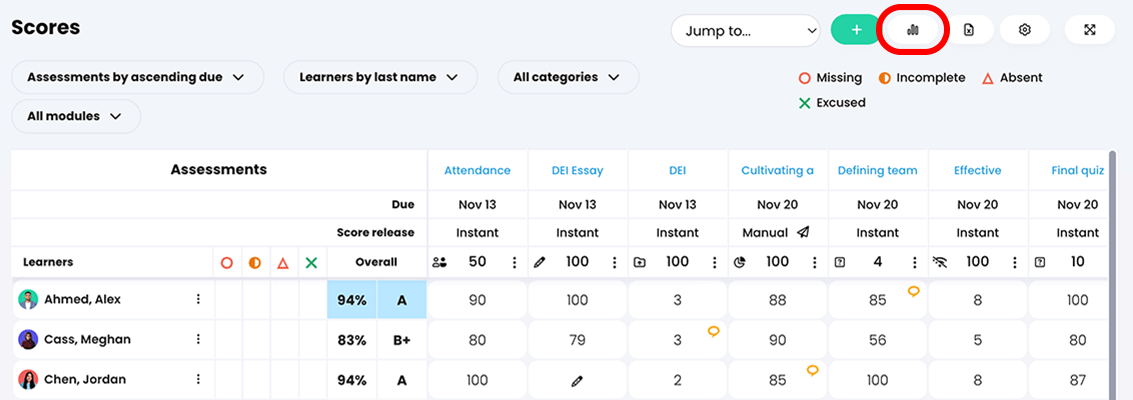Click pencil icon in Chen's DEI Essay cell
The width and height of the screenshot is (1133, 400).
click(x=577, y=381)
